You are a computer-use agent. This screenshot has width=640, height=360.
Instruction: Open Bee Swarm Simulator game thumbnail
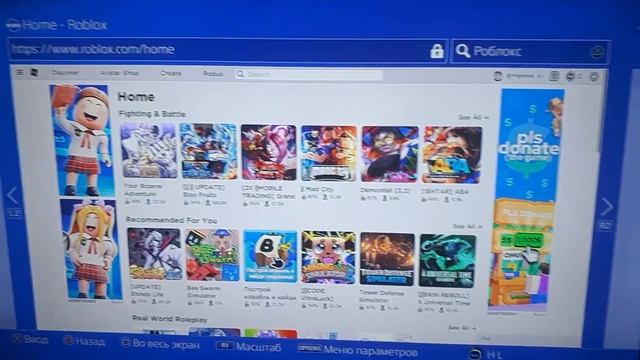tap(213, 255)
